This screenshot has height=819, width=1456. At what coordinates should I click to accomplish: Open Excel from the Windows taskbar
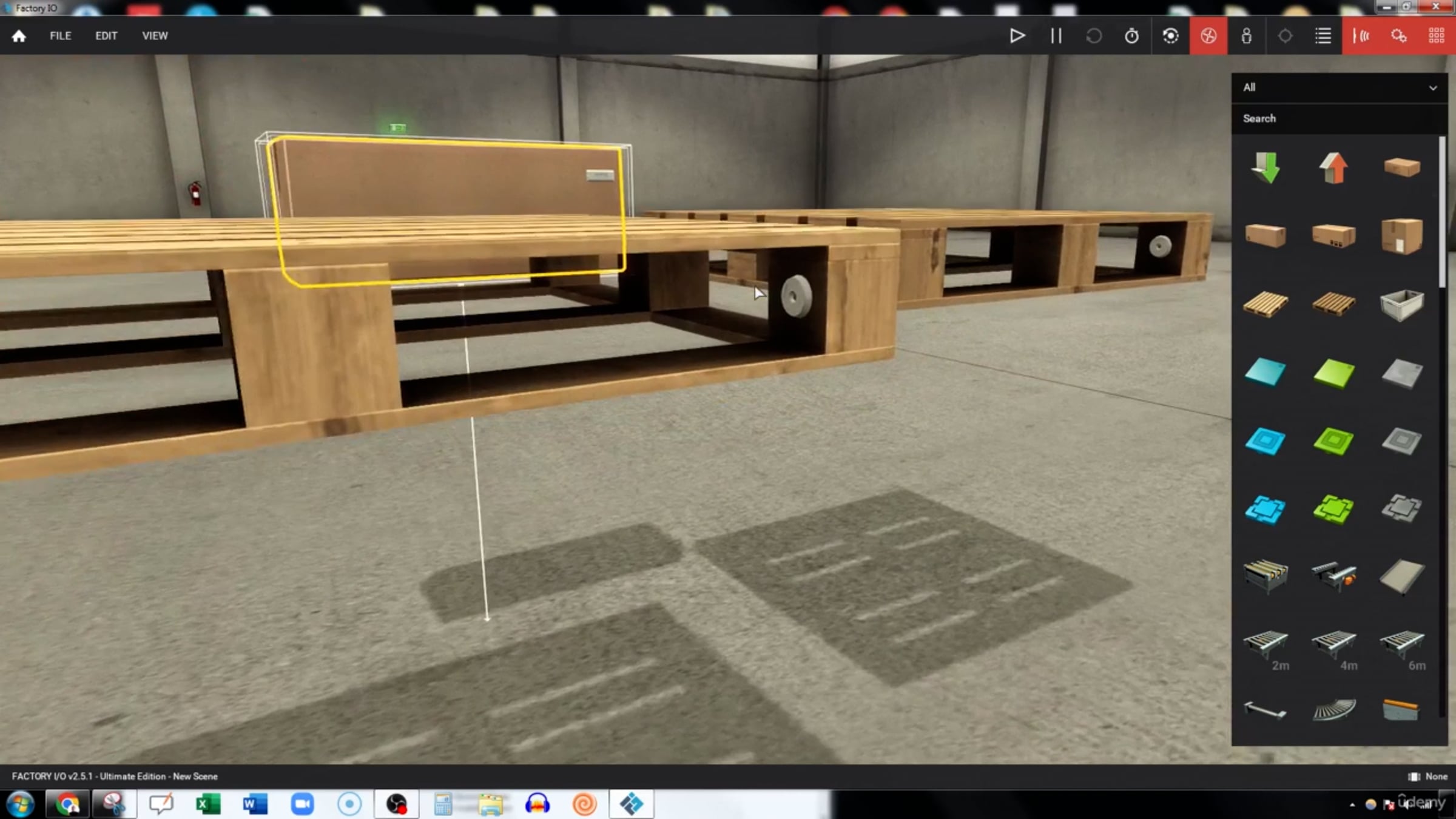[x=207, y=804]
